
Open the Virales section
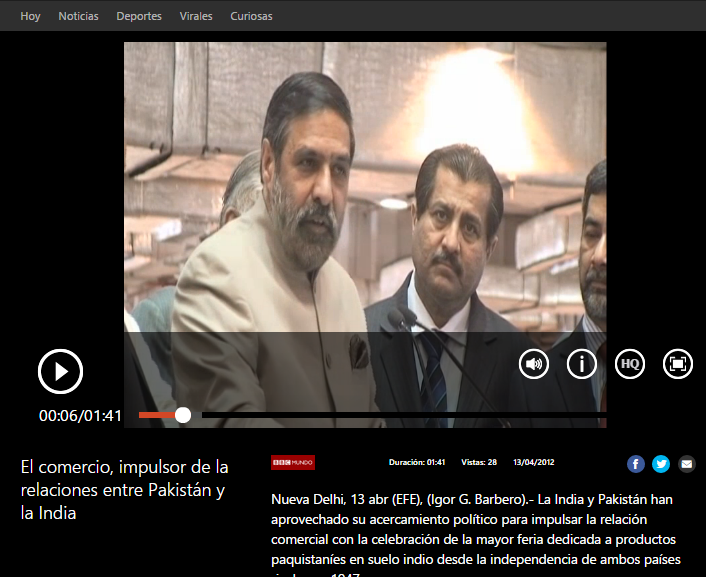coord(196,16)
